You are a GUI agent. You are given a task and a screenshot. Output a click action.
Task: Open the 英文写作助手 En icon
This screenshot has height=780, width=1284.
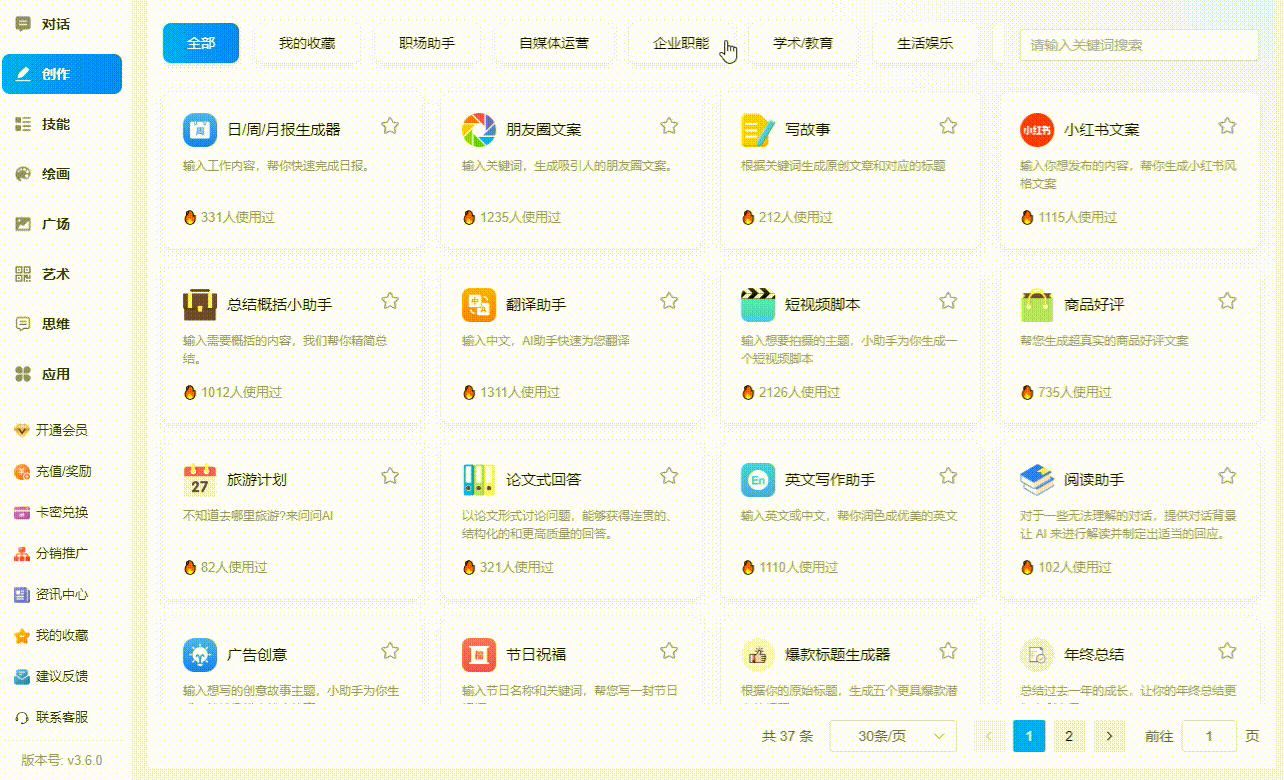tap(758, 480)
